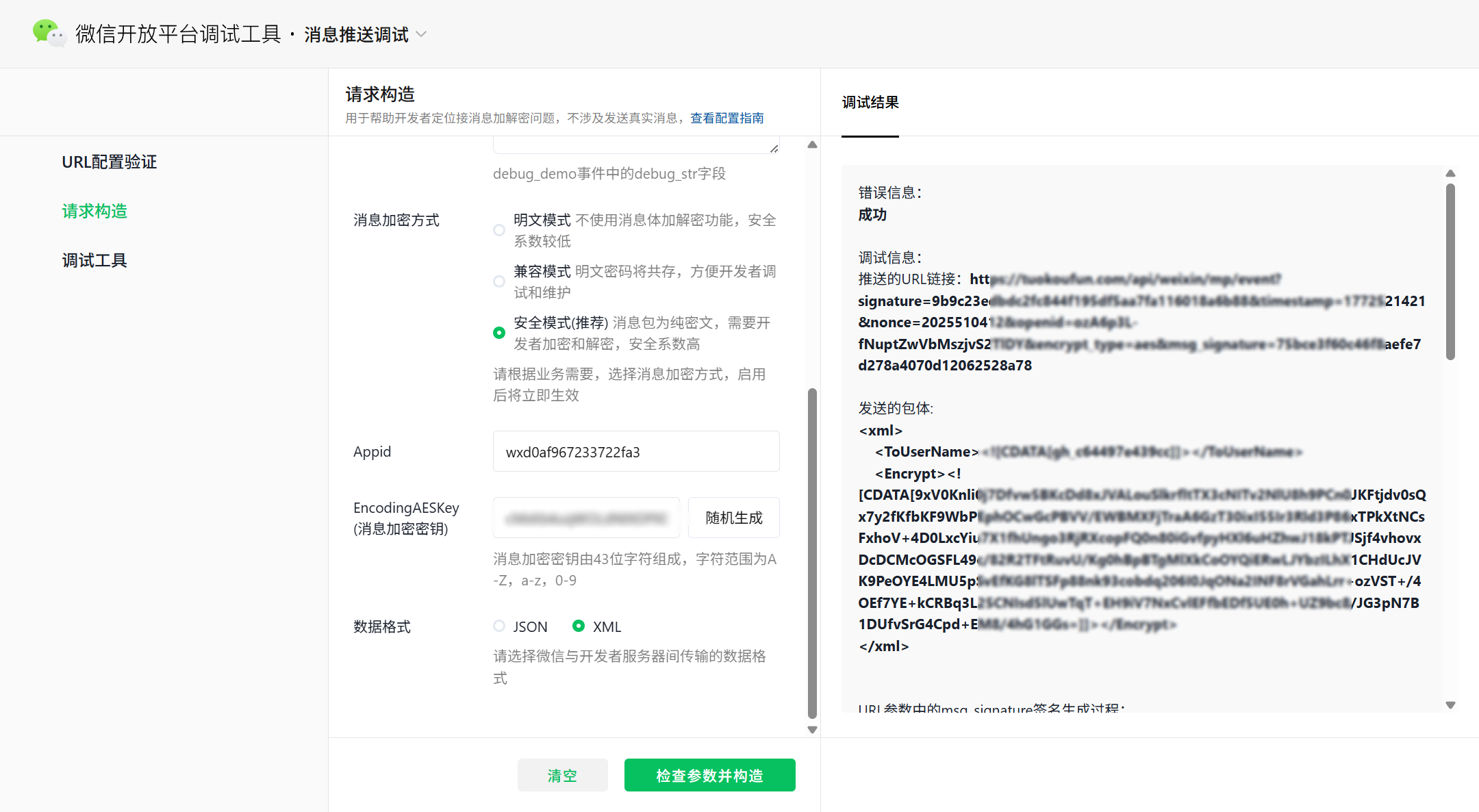Expand the 消息推送调试 dropdown chevron
1479x812 pixels.
422,34
